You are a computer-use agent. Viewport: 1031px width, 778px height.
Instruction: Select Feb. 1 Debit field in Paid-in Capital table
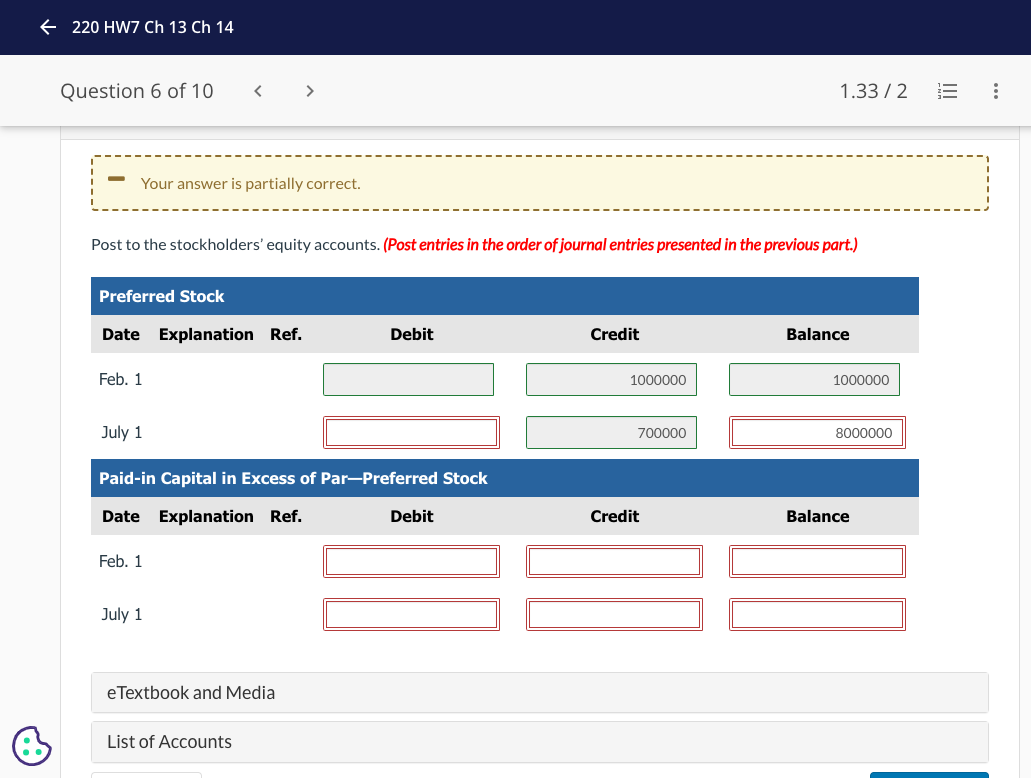pos(411,561)
